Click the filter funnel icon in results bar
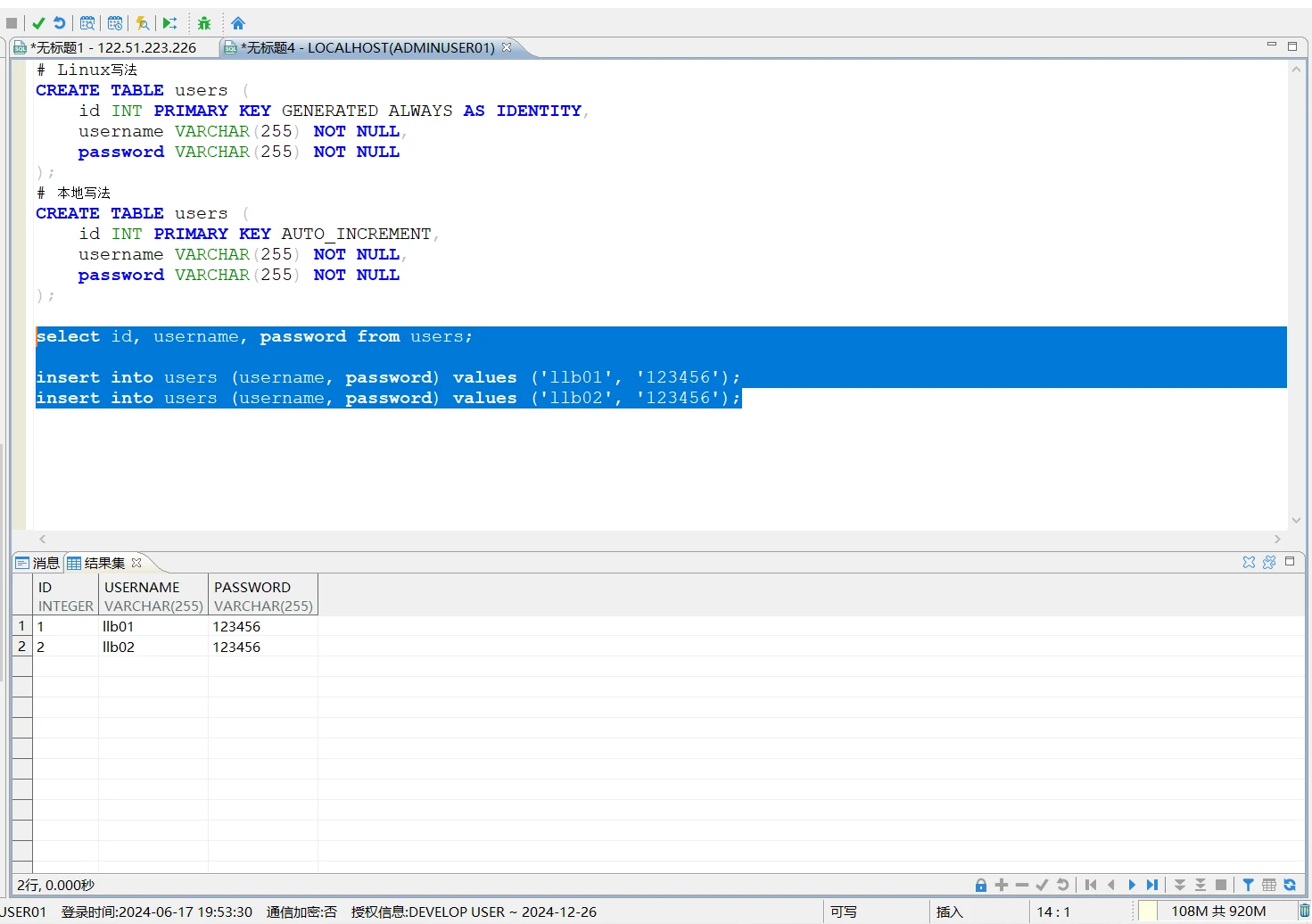The width and height of the screenshot is (1312, 924). (1248, 885)
